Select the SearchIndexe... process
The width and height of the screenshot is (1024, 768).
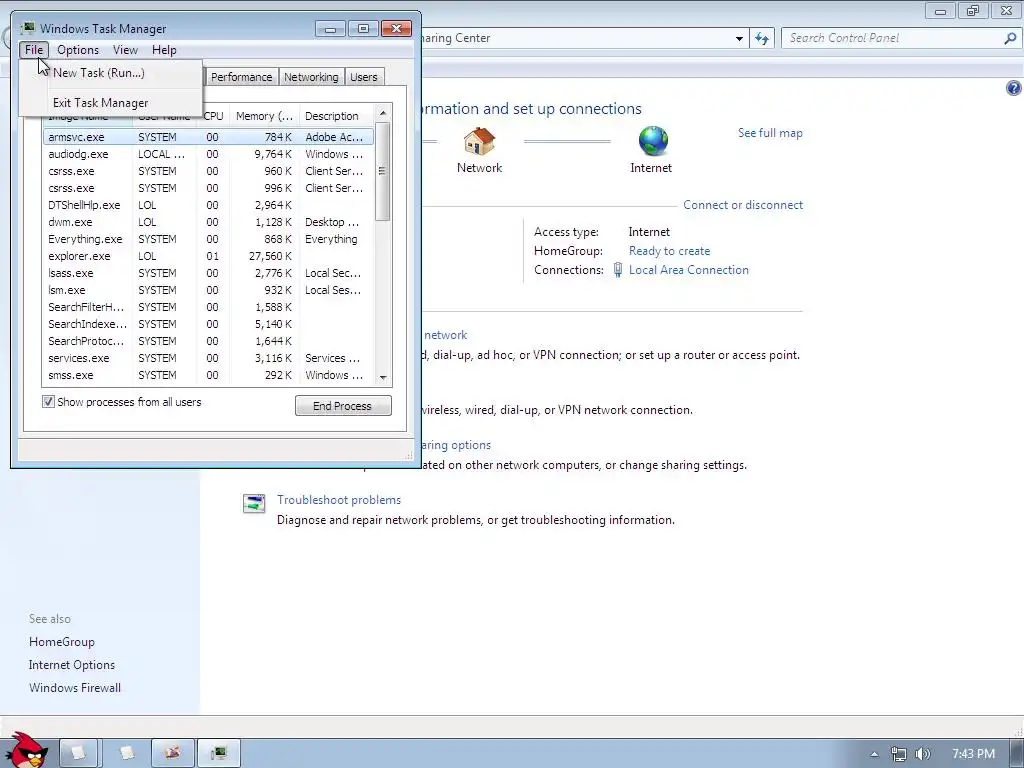point(209,324)
